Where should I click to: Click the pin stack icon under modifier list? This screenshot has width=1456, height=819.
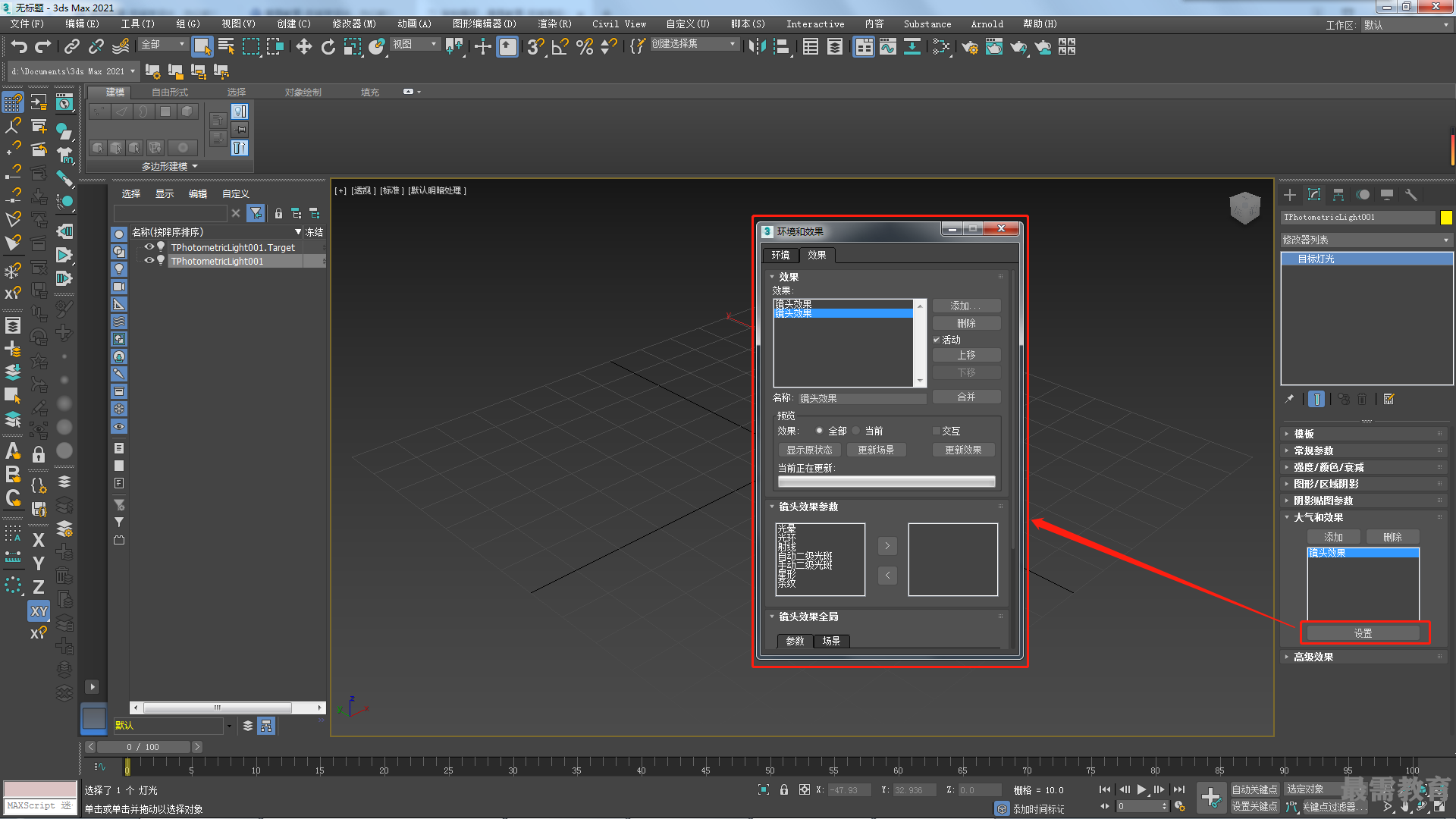1289,399
